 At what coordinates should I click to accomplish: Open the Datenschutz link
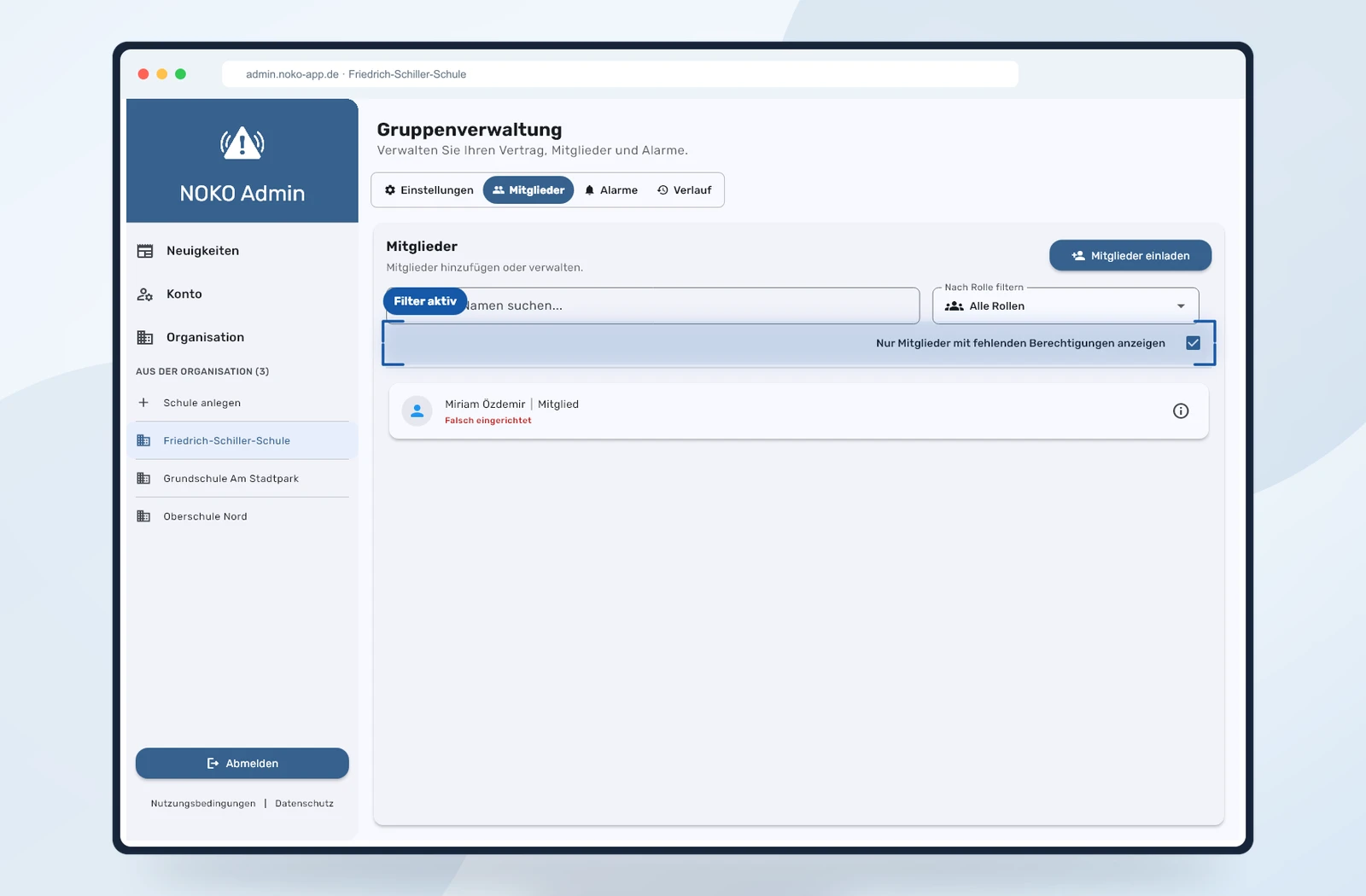pyautogui.click(x=305, y=804)
